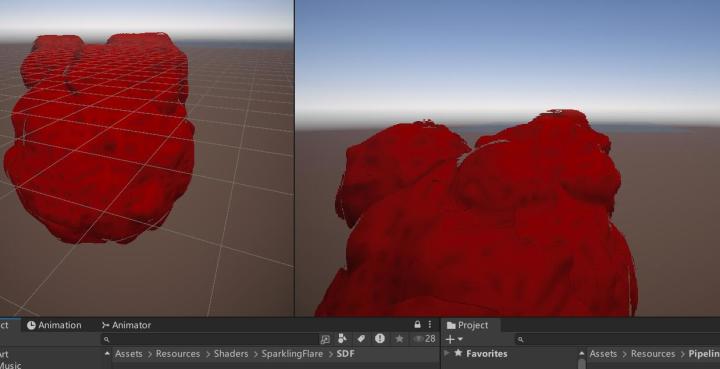The width and height of the screenshot is (720, 369).
Task: Expand the Favorites tree item
Action: [x=446, y=353]
